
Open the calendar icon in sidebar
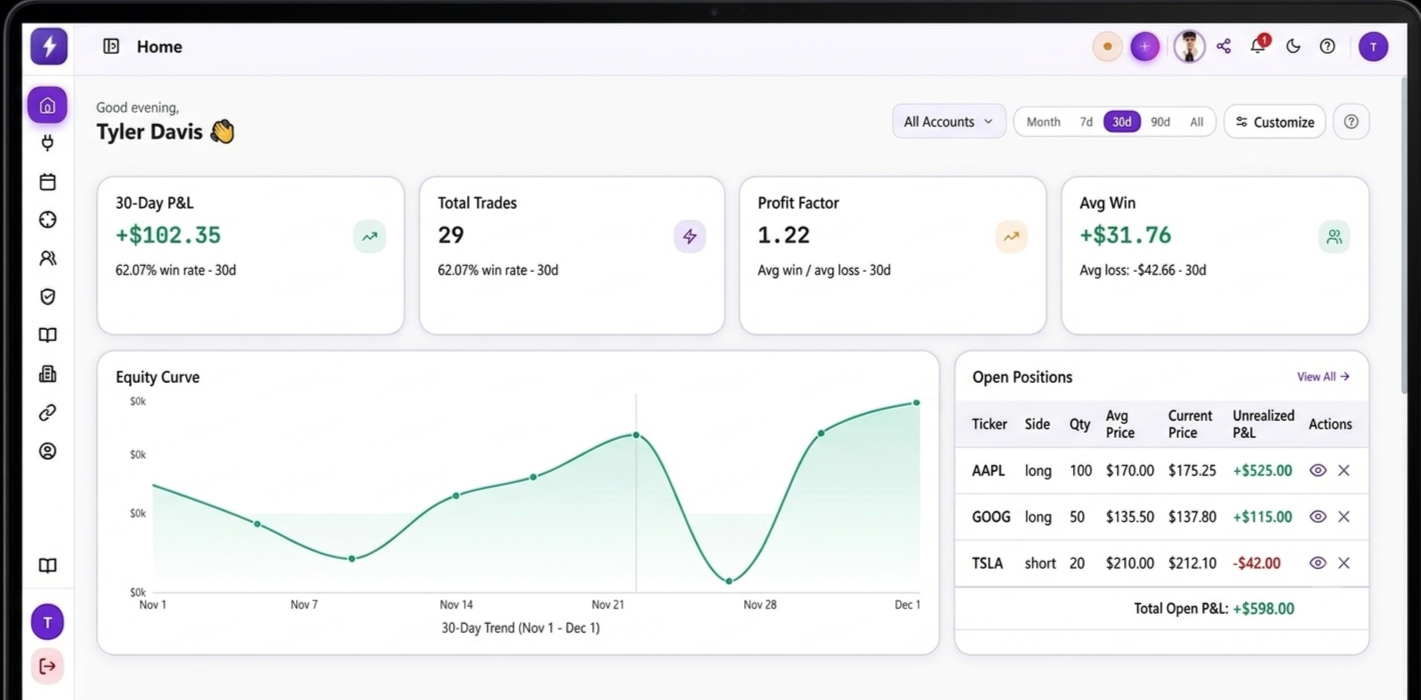47,182
